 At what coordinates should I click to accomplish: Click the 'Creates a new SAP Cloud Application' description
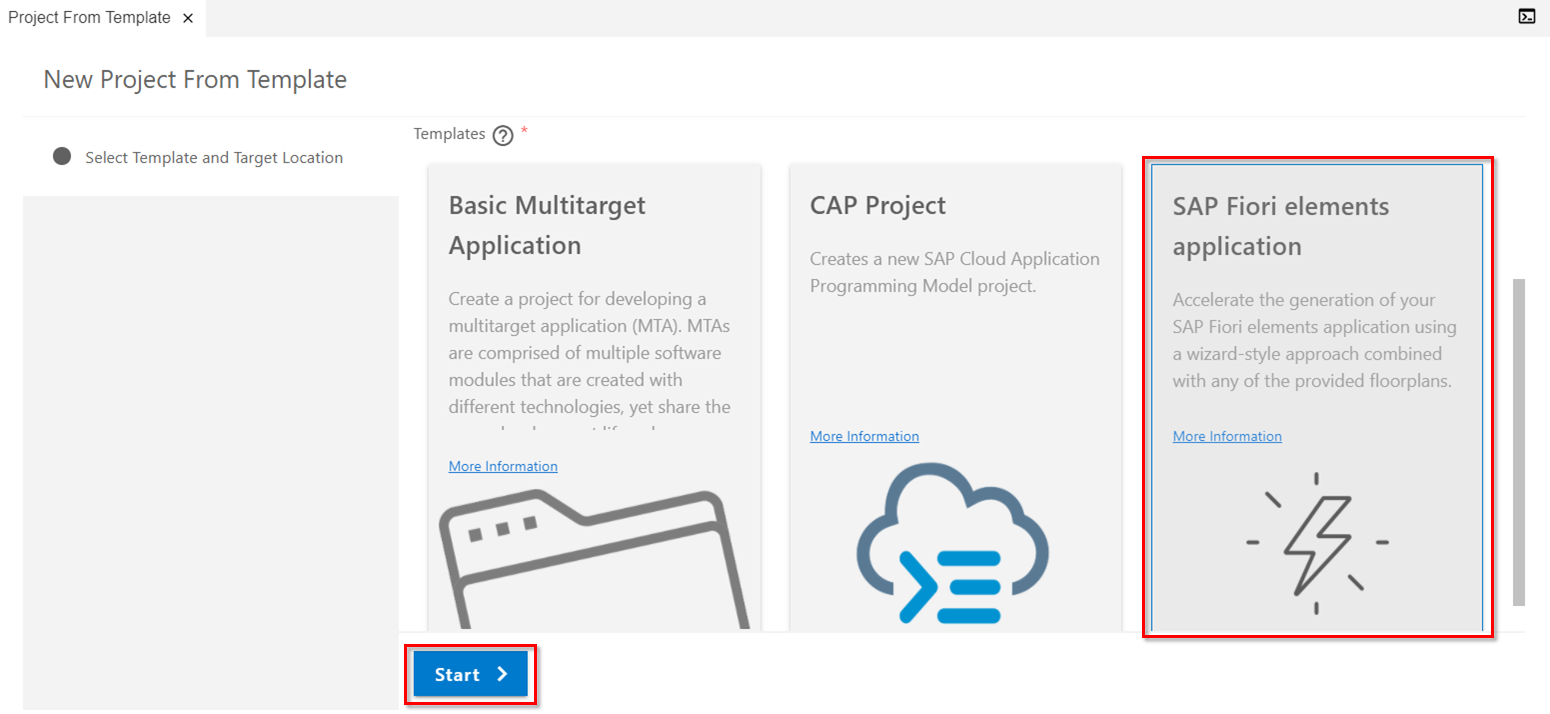(x=955, y=272)
